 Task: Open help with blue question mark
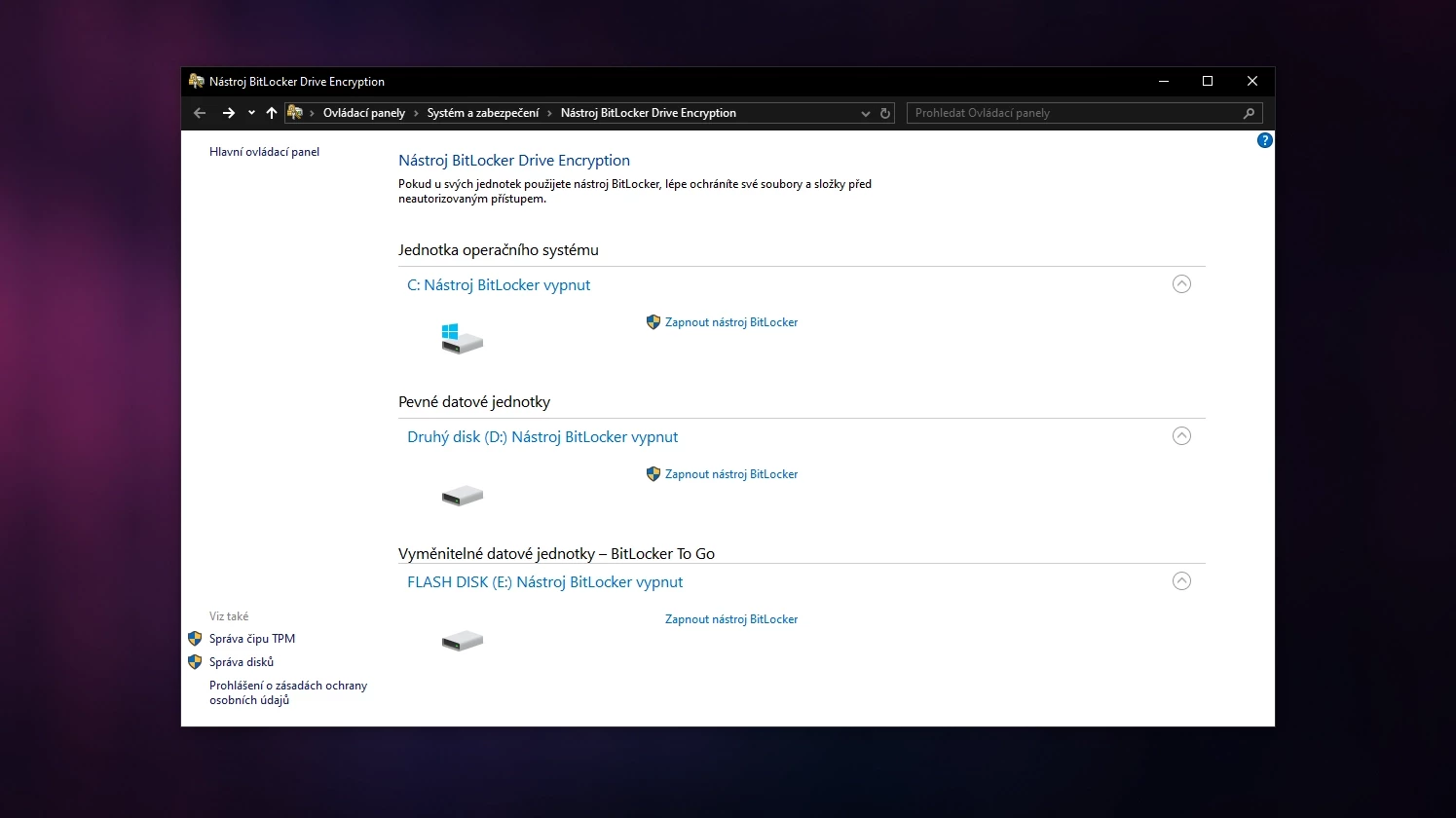point(1264,140)
